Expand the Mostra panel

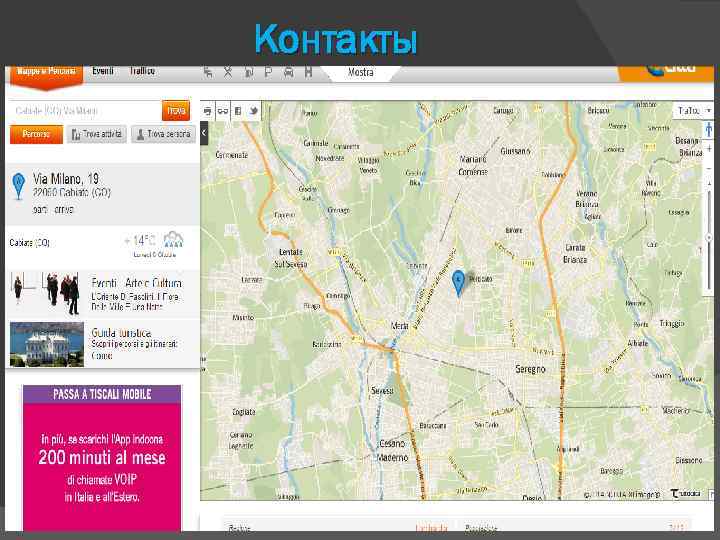click(360, 73)
